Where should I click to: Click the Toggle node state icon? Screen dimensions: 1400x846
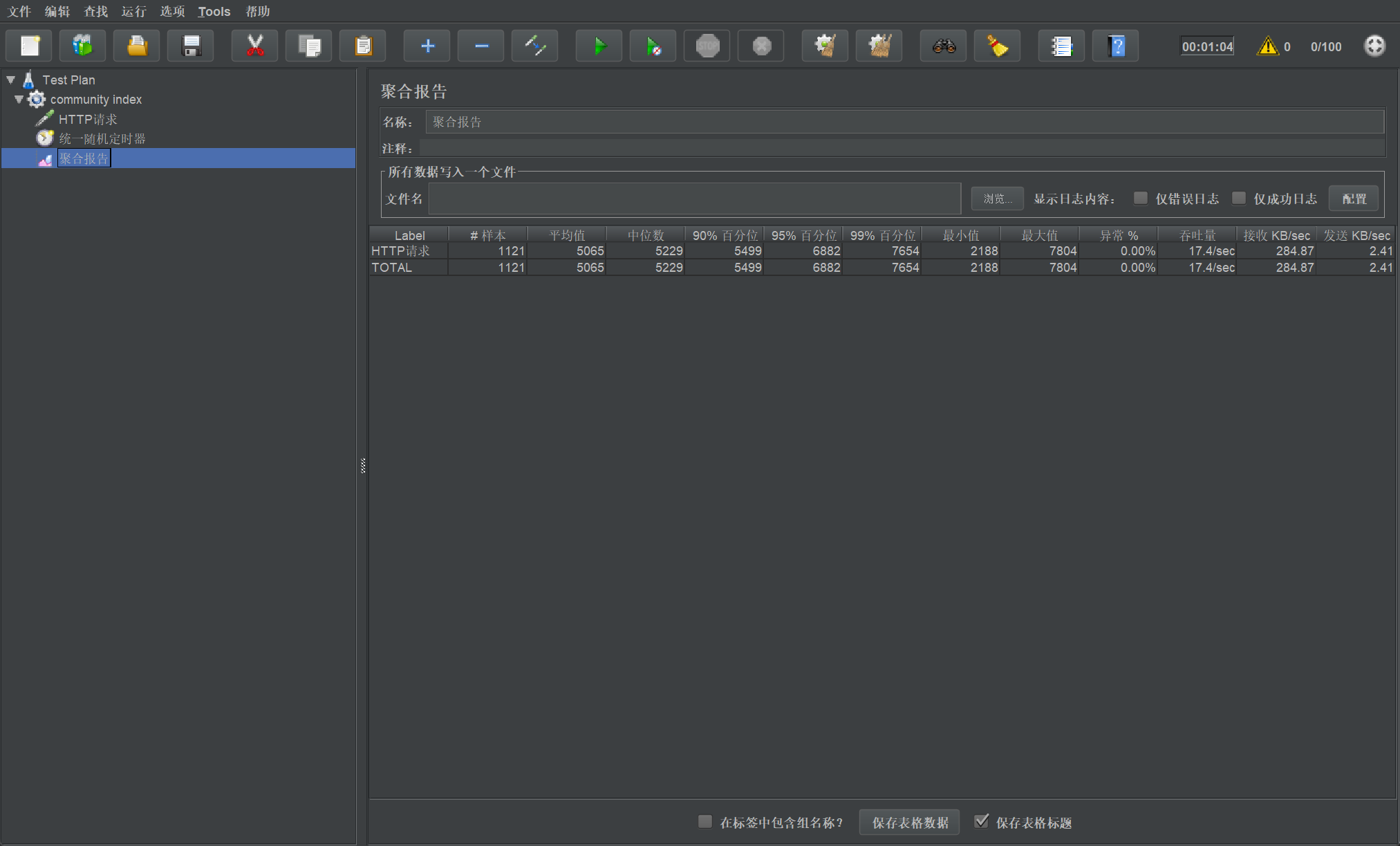click(534, 46)
